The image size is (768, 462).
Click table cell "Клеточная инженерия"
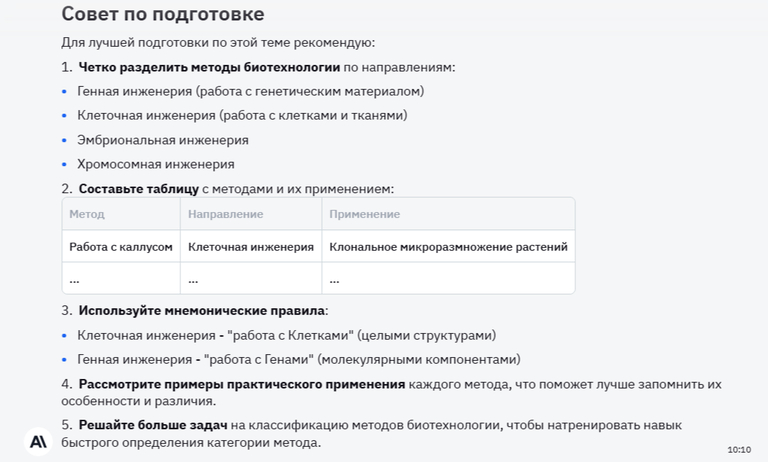click(251, 246)
